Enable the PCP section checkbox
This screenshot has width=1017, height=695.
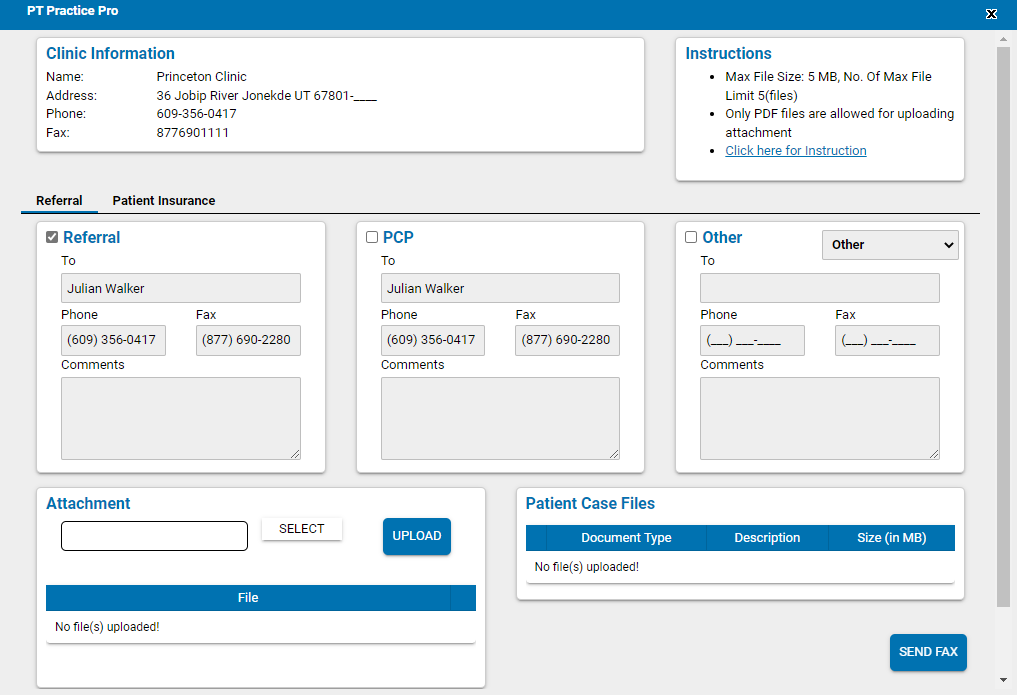370,237
